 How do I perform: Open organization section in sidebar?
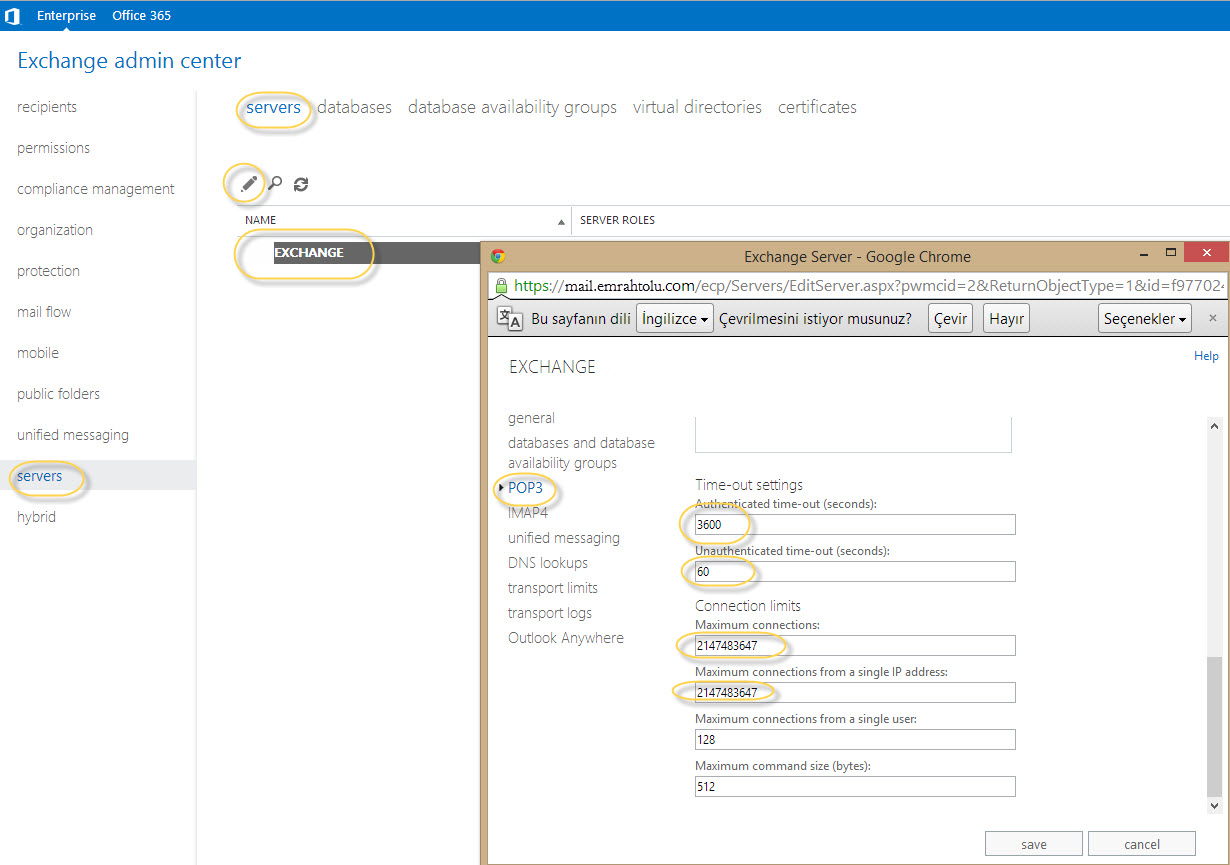pos(55,230)
